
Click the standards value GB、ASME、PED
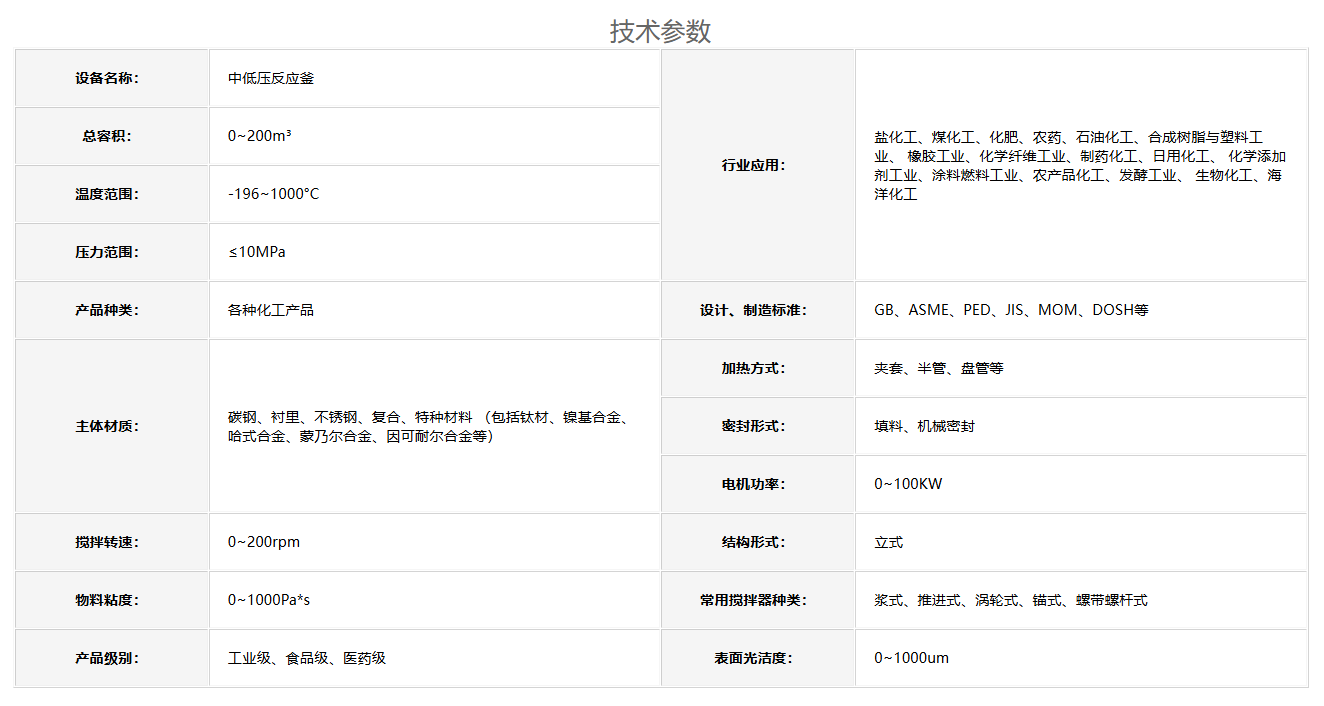click(x=1011, y=310)
